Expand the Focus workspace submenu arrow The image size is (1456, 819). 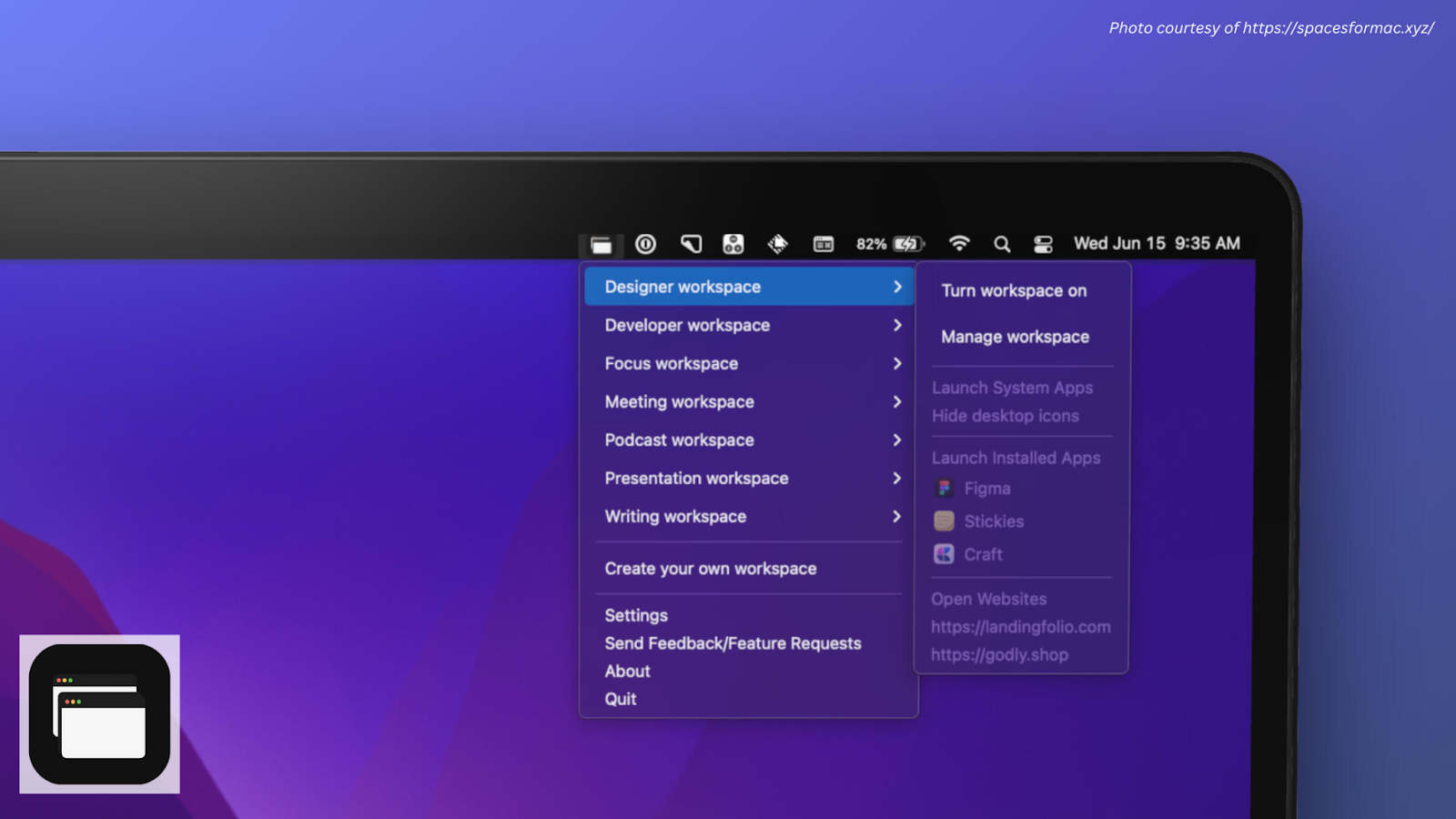pos(897,363)
